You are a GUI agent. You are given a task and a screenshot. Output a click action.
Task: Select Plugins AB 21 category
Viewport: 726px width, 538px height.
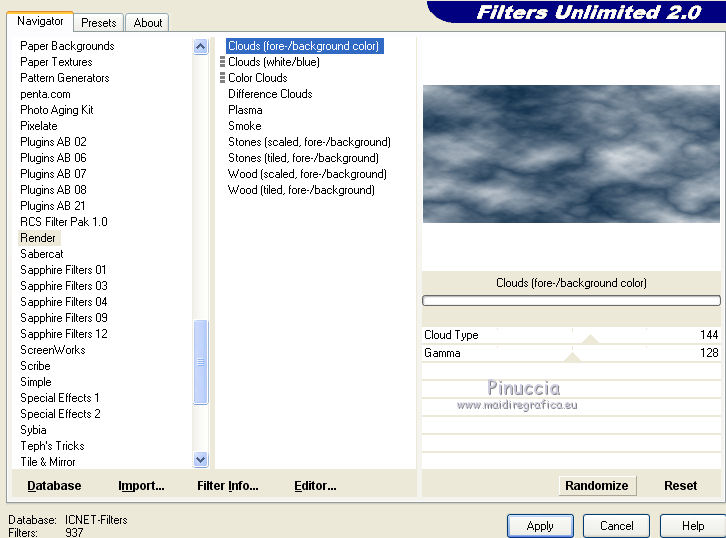(53, 206)
